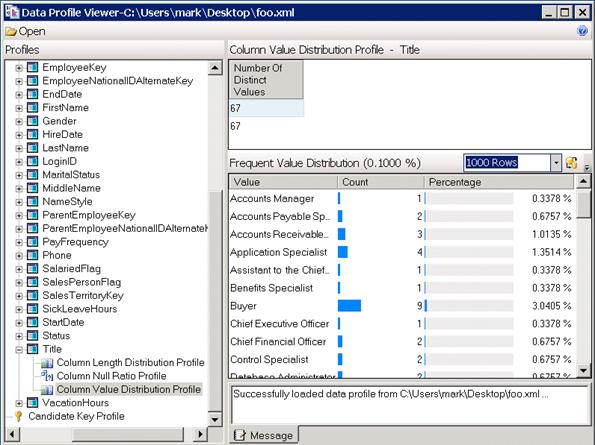Click the Column Value Distribution Profile icon
This screenshot has height=445, width=595.
(47, 390)
